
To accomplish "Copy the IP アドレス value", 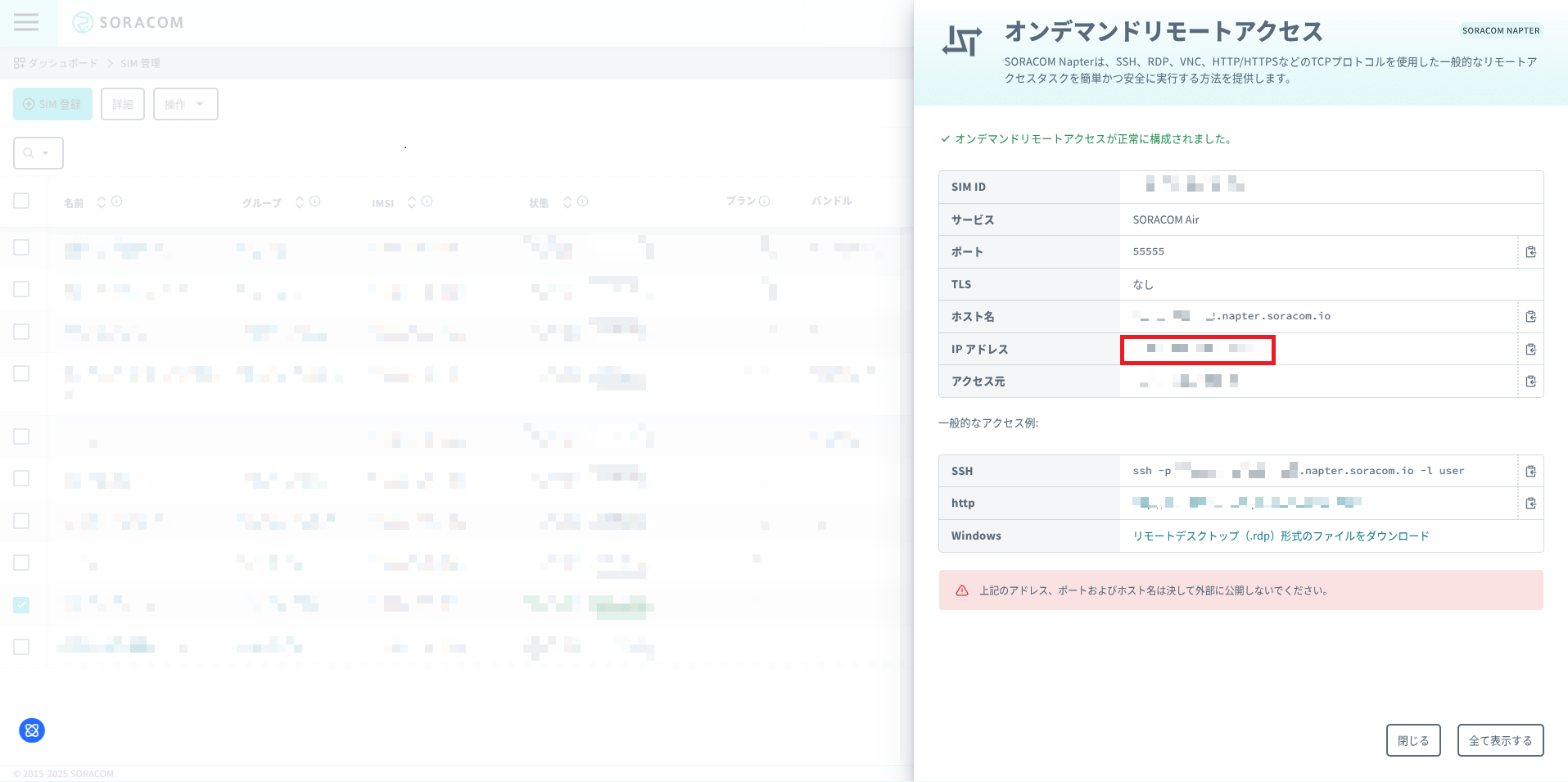I will tap(1530, 348).
